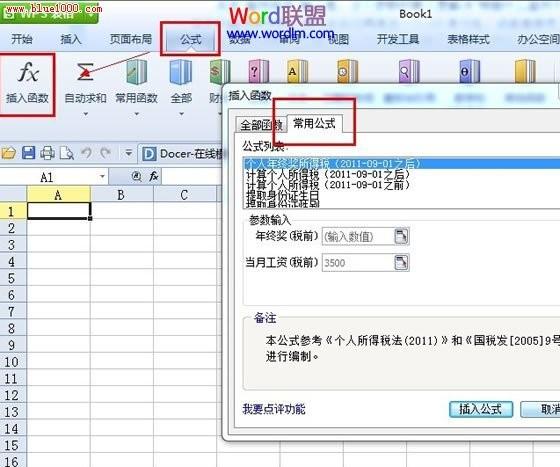Viewport: 560px width, 467px height.
Task: Click the fx icon in formula bar
Action: pos(154,176)
